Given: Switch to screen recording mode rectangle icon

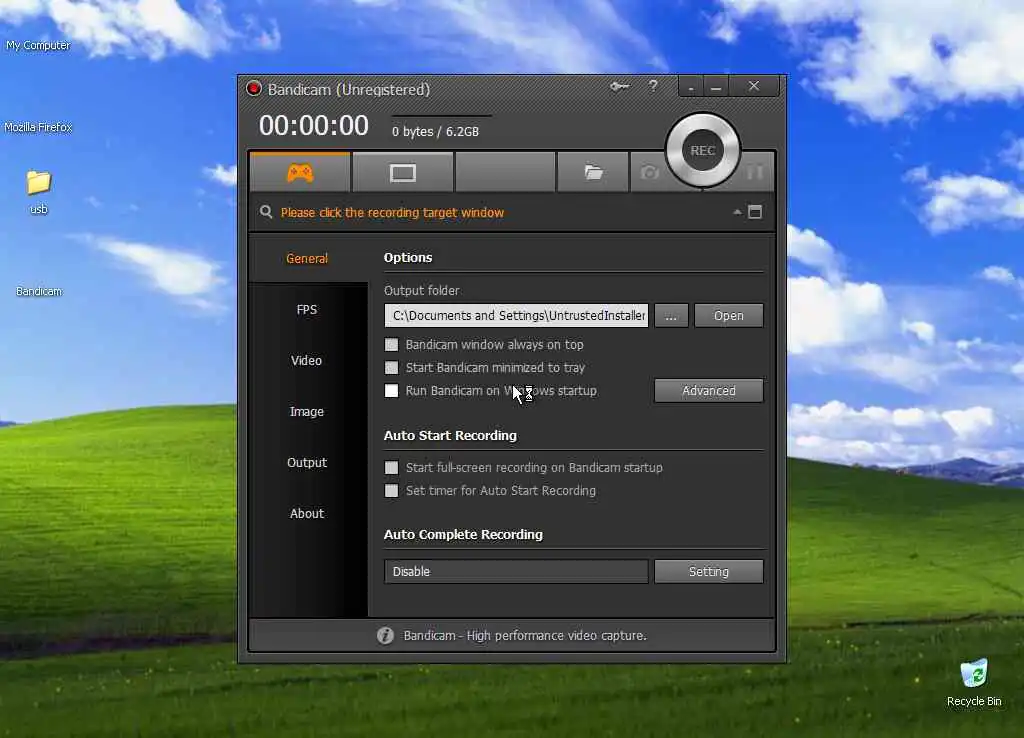Looking at the screenshot, I should point(402,173).
